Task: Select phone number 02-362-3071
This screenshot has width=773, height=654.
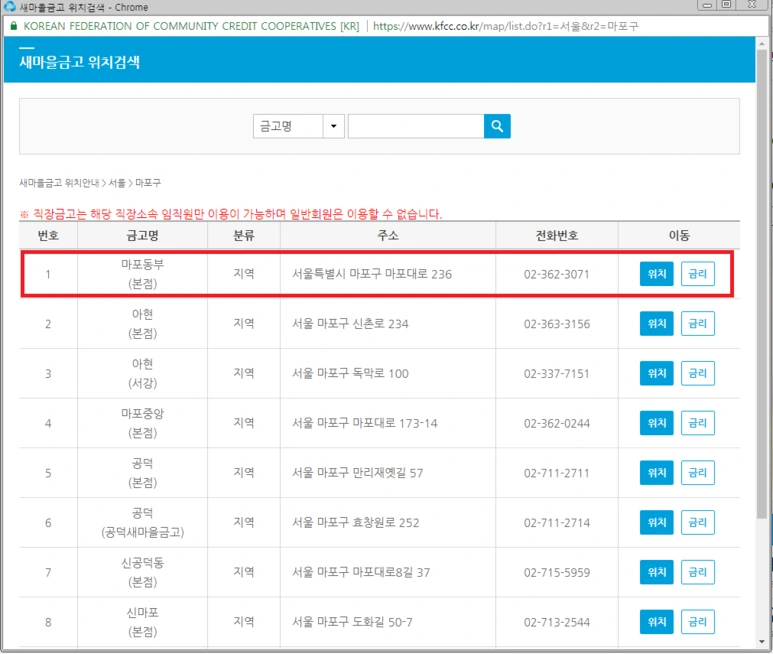Action: [x=557, y=274]
